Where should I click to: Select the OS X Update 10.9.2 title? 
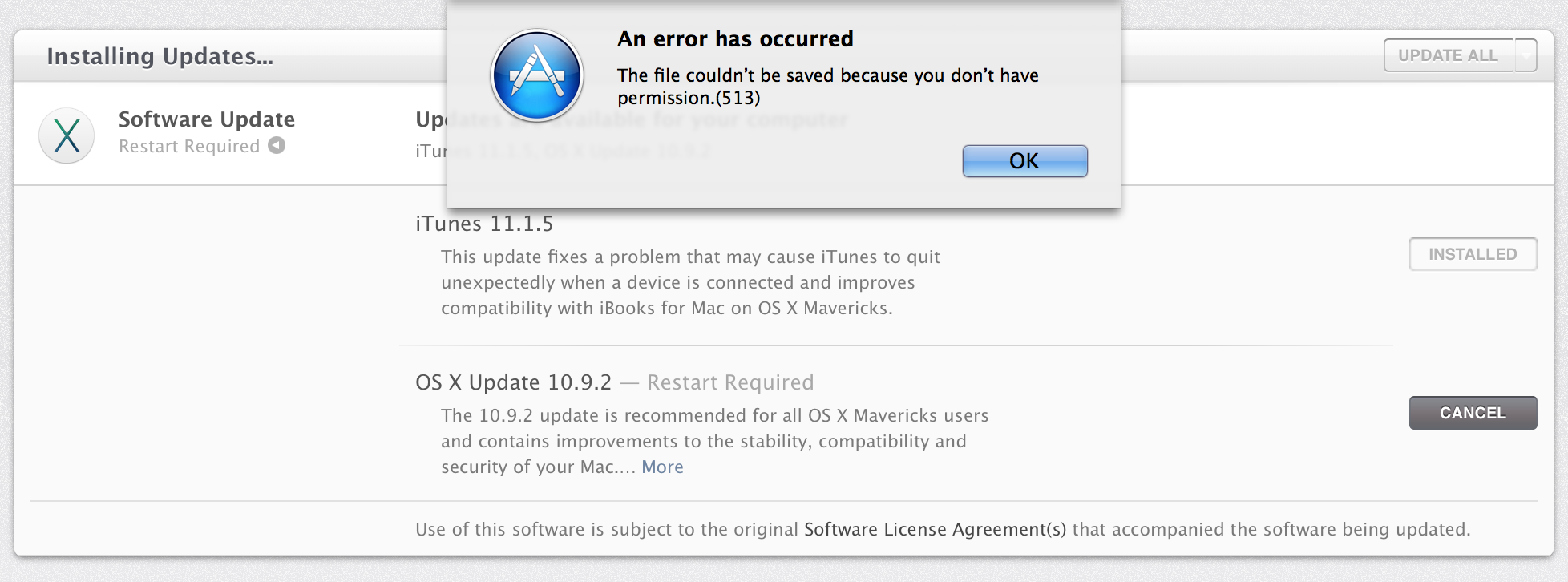tap(513, 382)
